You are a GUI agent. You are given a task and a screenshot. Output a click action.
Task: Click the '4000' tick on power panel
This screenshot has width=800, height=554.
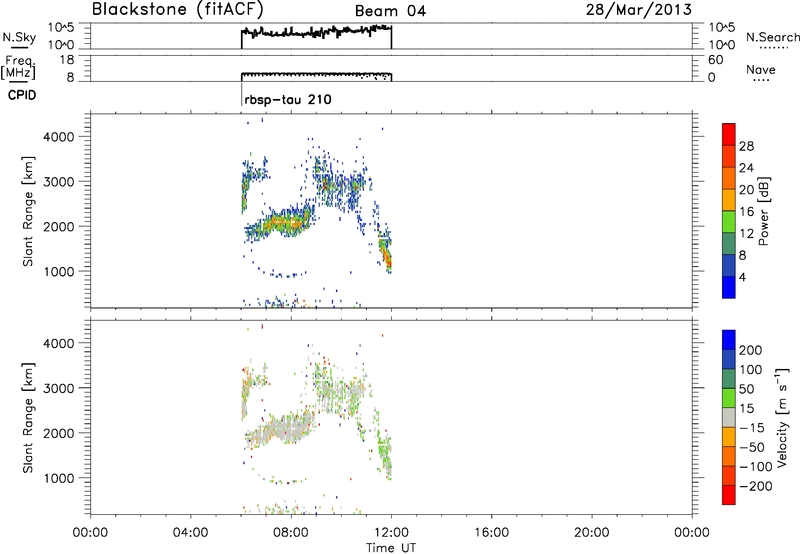pos(59,137)
